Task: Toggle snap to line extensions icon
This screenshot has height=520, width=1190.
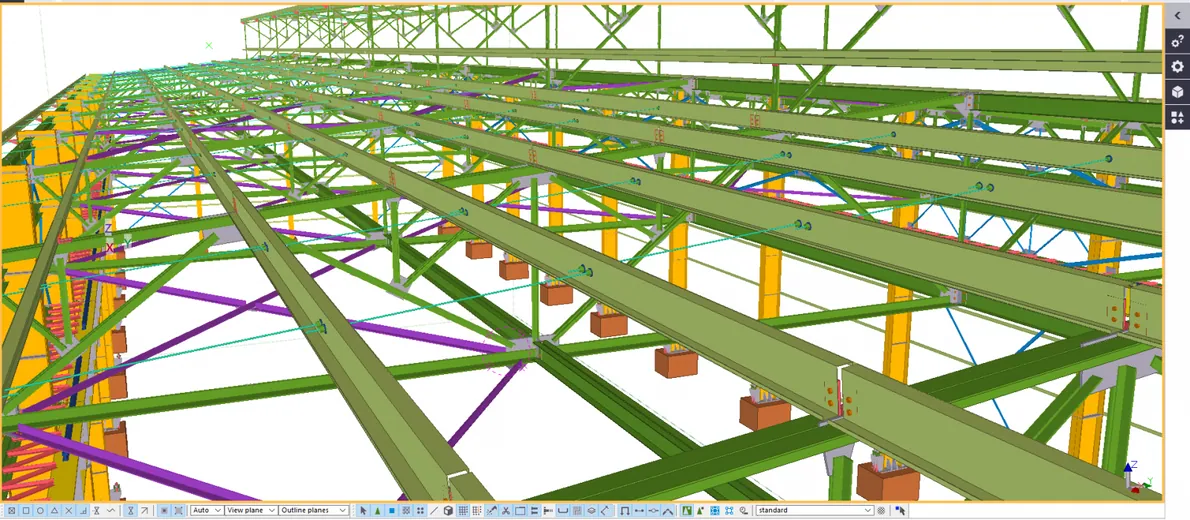Action: point(96,510)
